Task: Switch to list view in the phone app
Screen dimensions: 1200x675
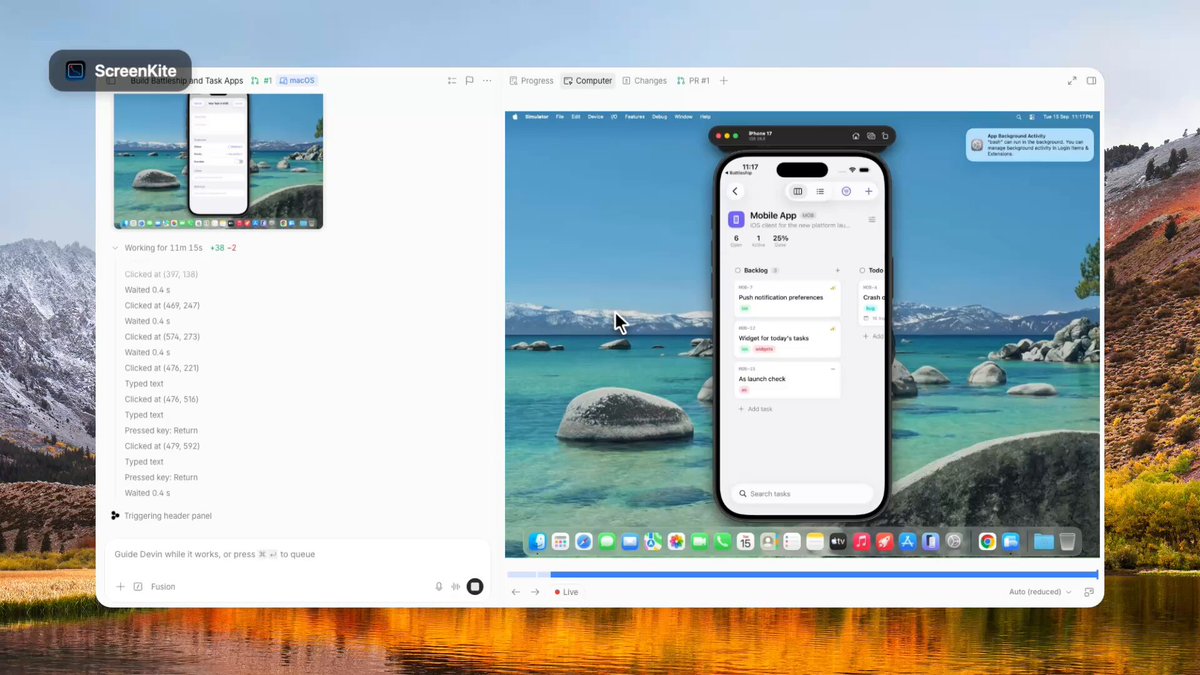Action: coord(820,191)
